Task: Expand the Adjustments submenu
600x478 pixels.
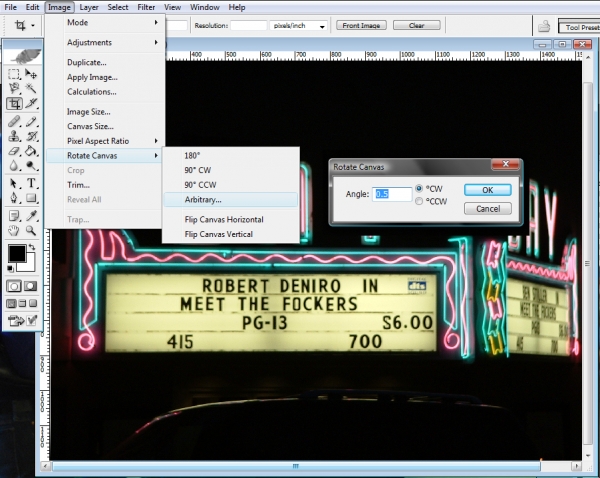Action: pyautogui.click(x=106, y=42)
